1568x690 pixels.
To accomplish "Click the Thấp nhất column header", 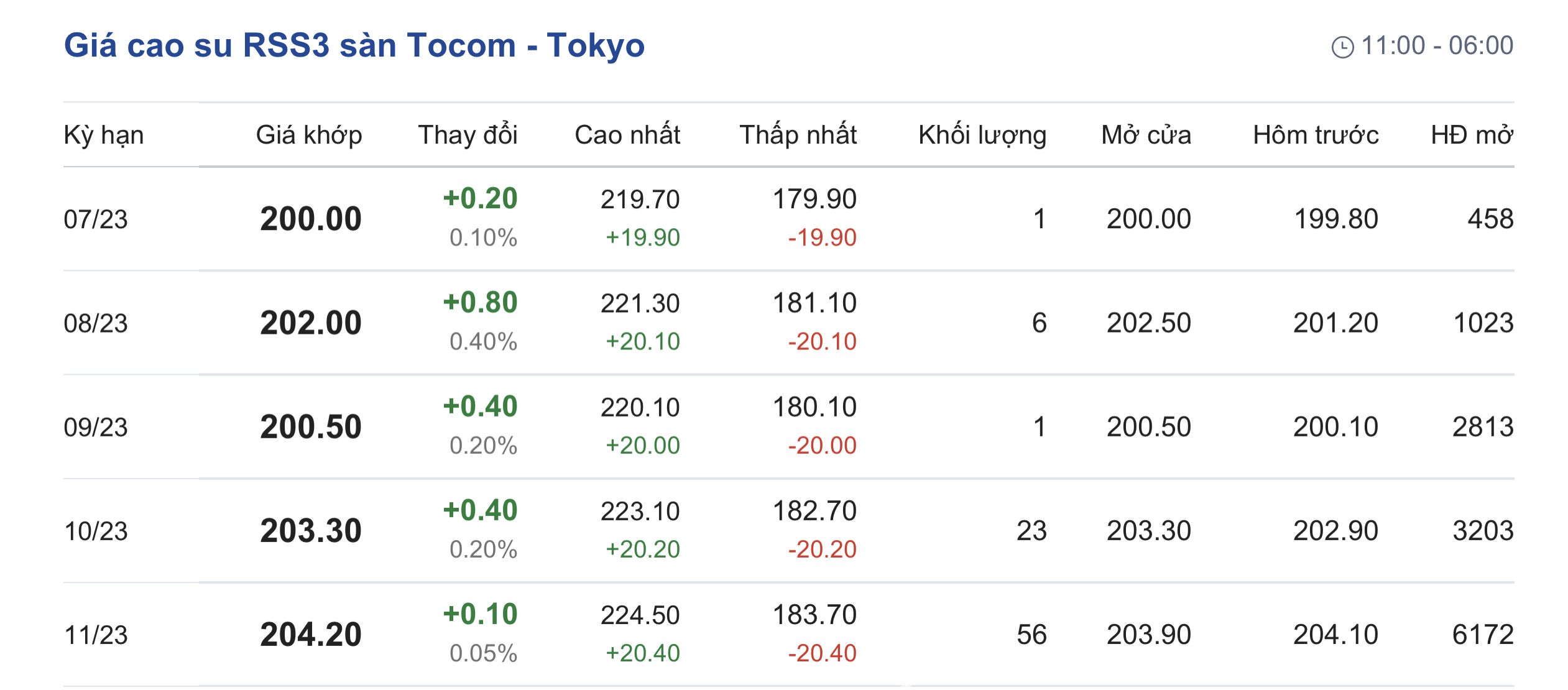I will 798,135.
